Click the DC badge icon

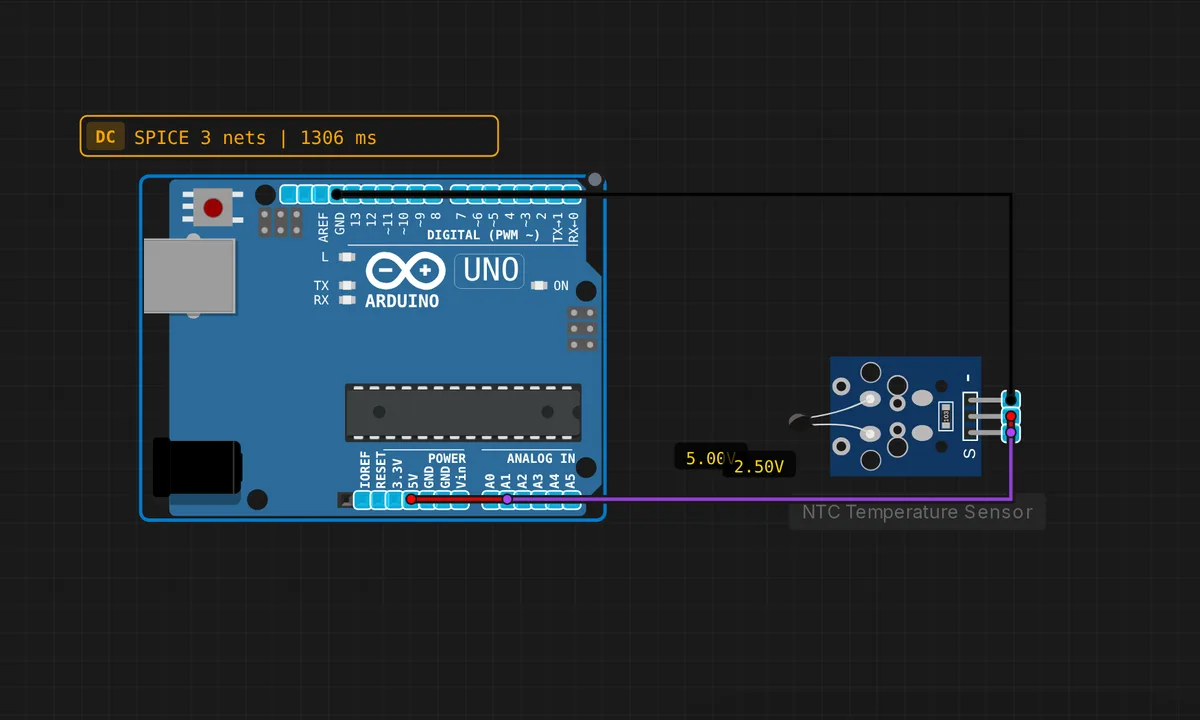point(105,136)
